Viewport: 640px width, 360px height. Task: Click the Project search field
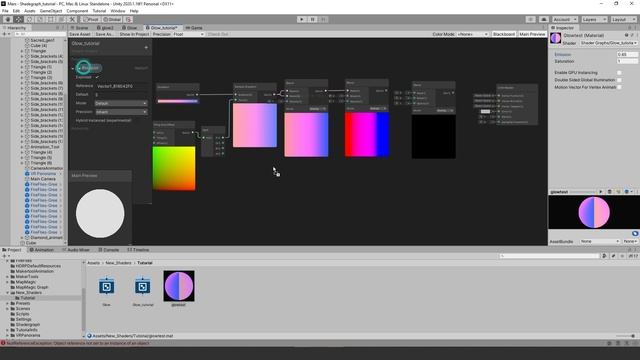pyautogui.click(x=549, y=256)
